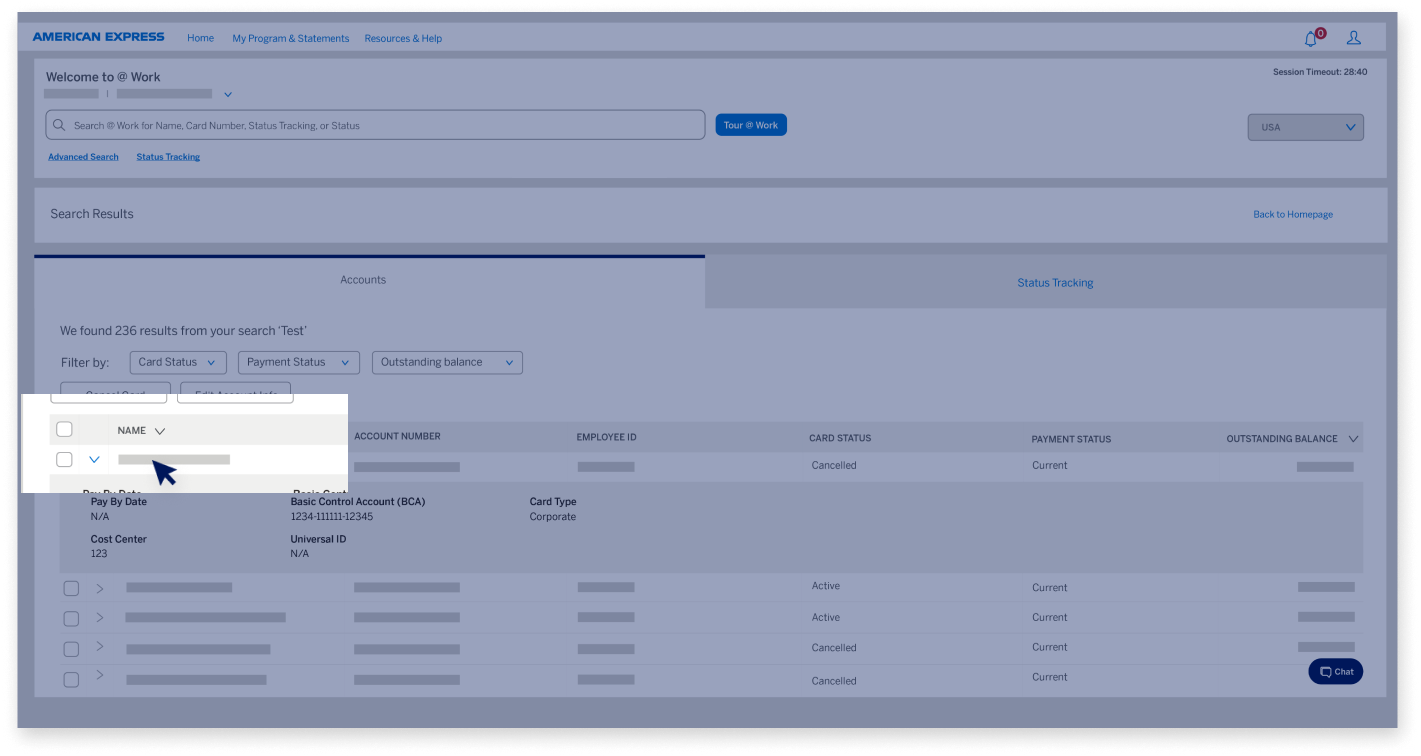
Task: Click the Home navigation icon
Action: click(x=200, y=38)
